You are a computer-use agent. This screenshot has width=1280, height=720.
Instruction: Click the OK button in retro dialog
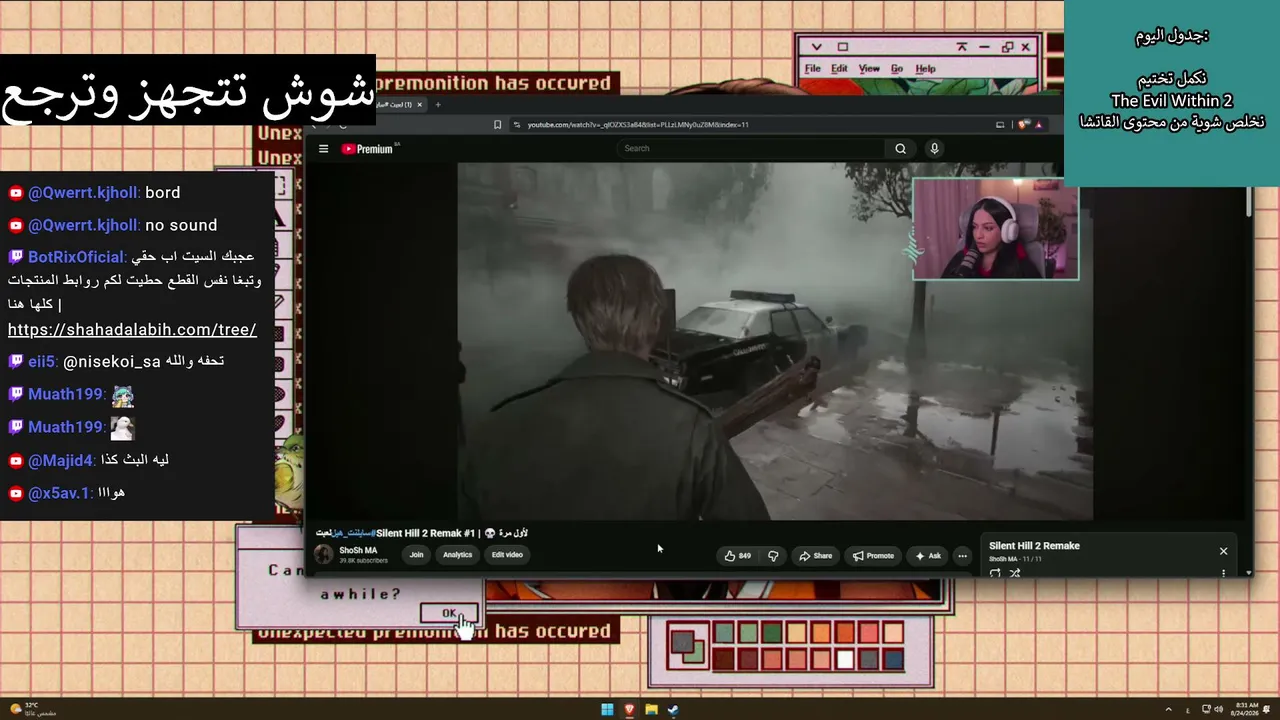tap(449, 613)
